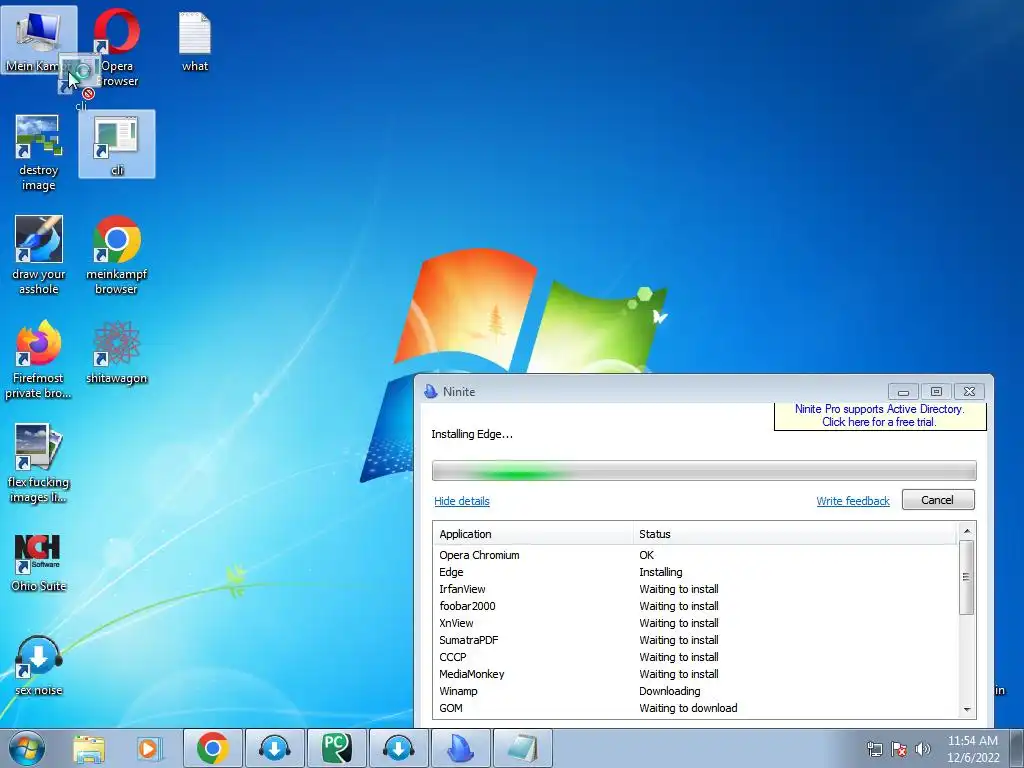This screenshot has height=768, width=1024.
Task: Select the Edge row
Action: point(696,572)
